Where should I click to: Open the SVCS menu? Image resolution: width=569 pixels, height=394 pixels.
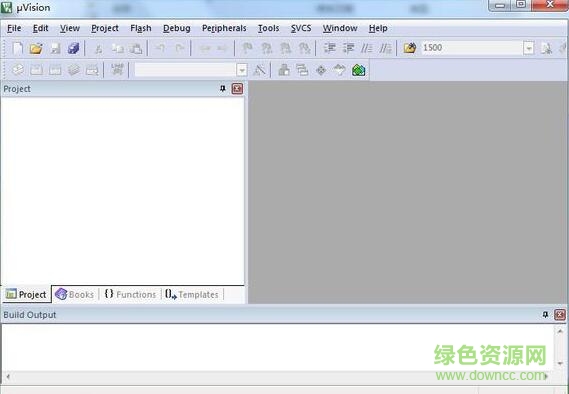(x=301, y=28)
